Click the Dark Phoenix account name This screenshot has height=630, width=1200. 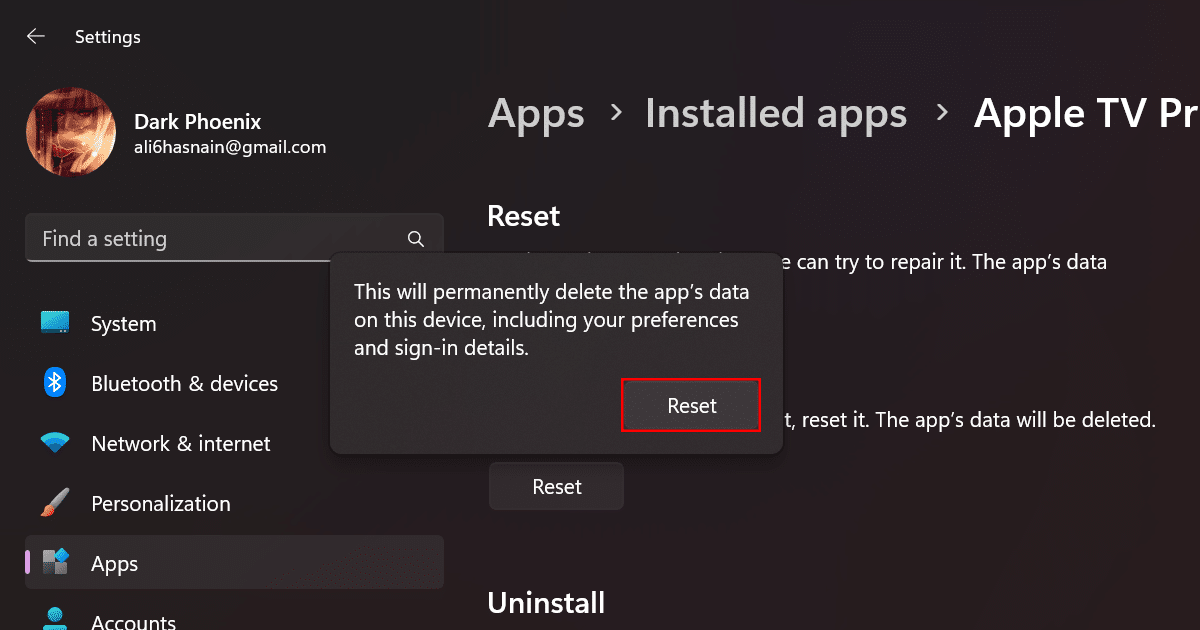point(197,122)
